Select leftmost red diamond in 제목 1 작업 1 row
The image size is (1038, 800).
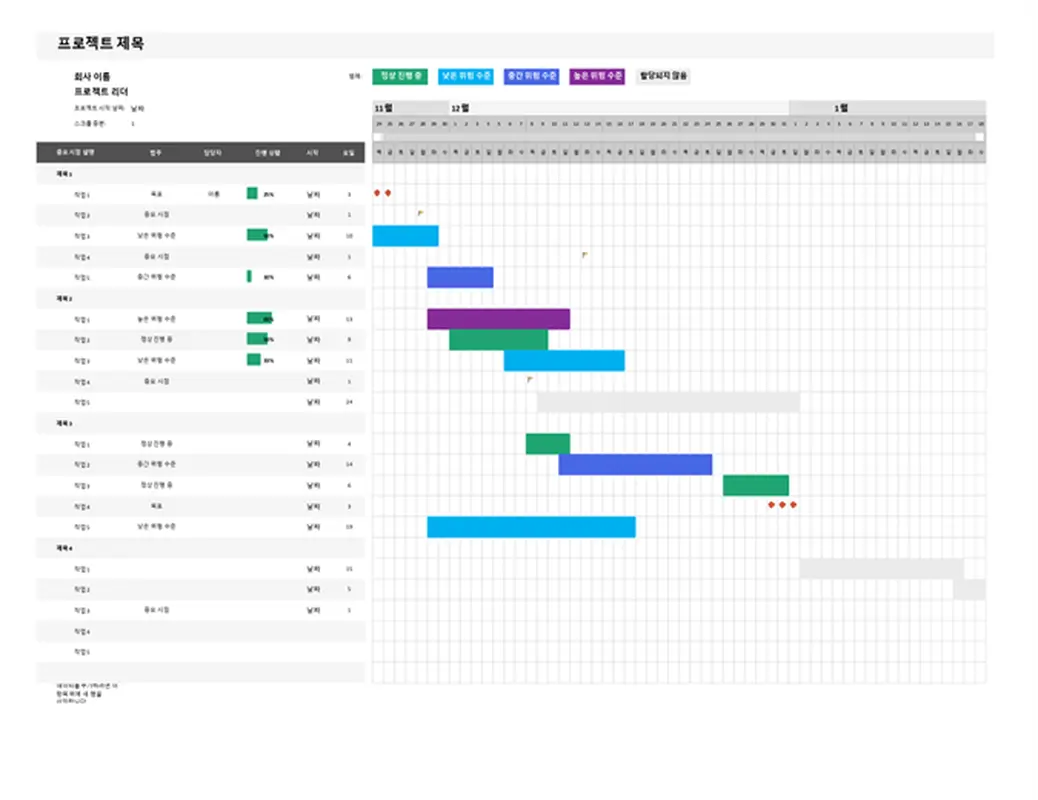(377, 193)
